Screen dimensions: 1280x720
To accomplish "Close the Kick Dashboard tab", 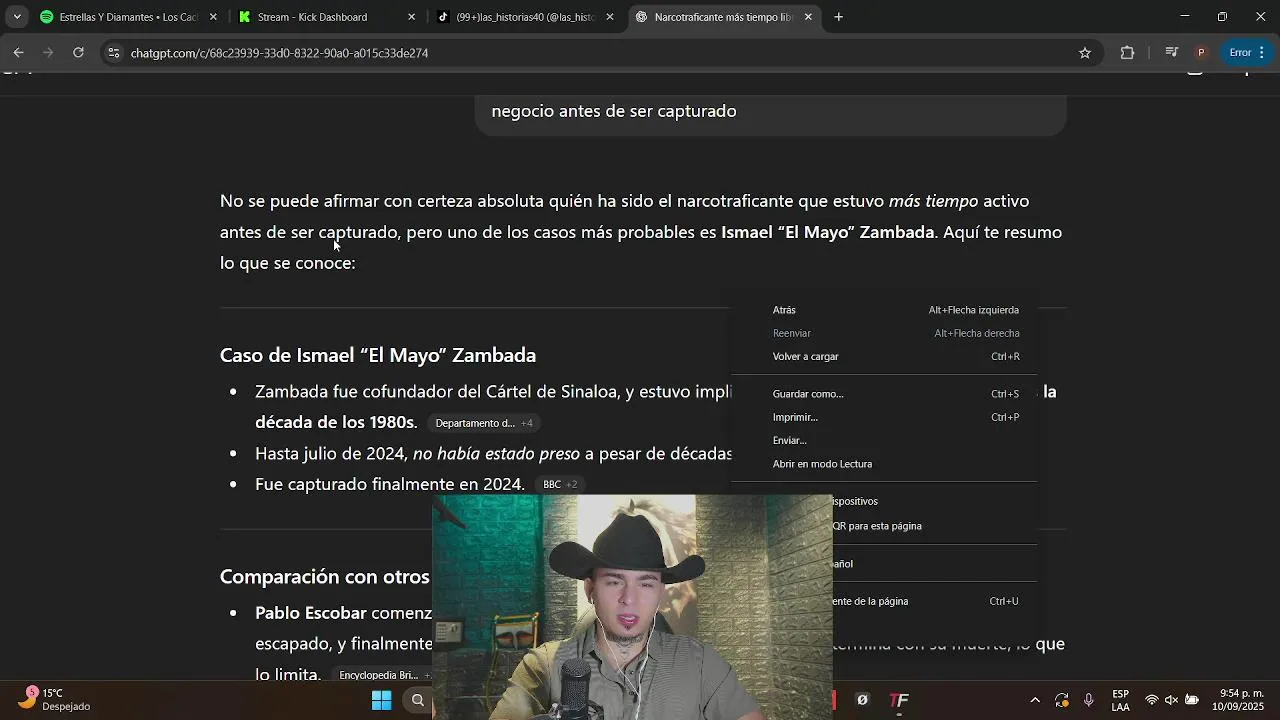I will point(411,17).
